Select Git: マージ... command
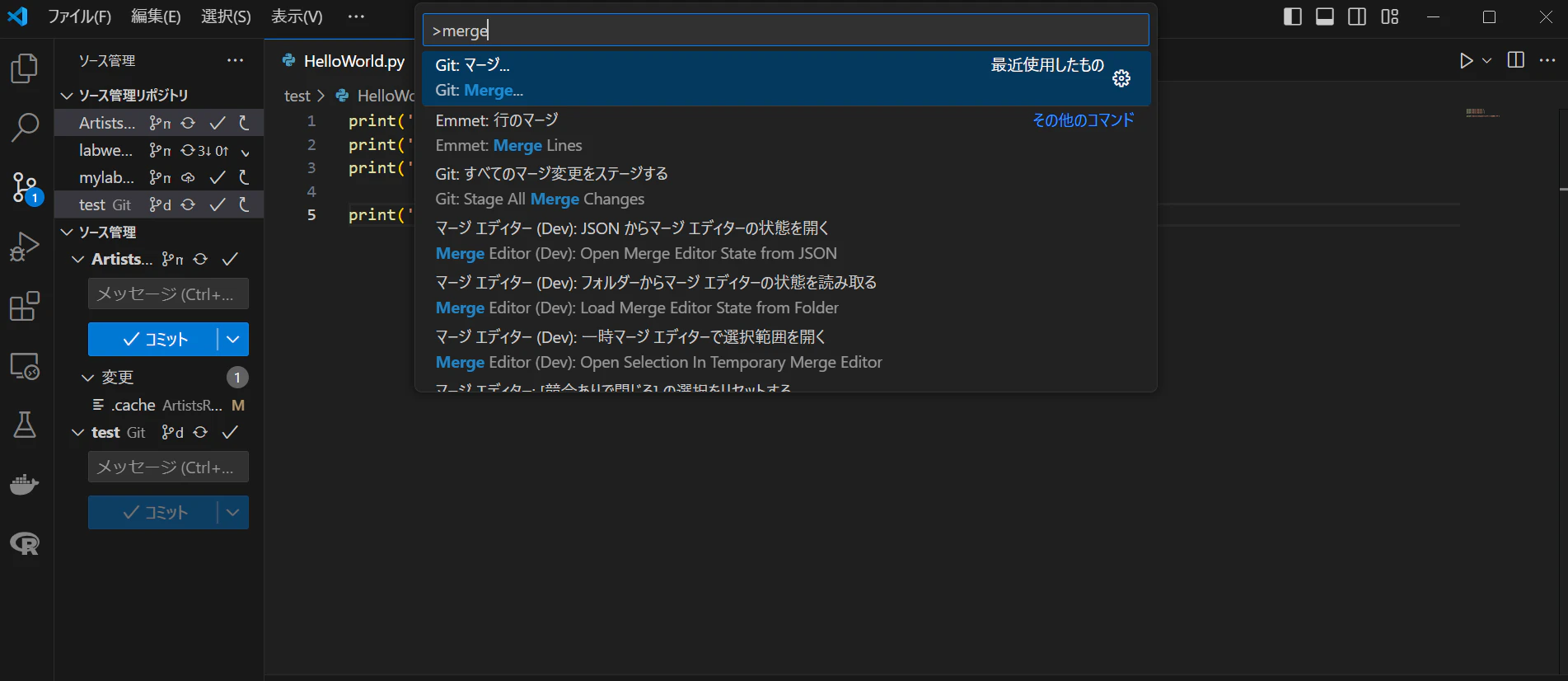Image resolution: width=1568 pixels, height=681 pixels. click(786, 78)
